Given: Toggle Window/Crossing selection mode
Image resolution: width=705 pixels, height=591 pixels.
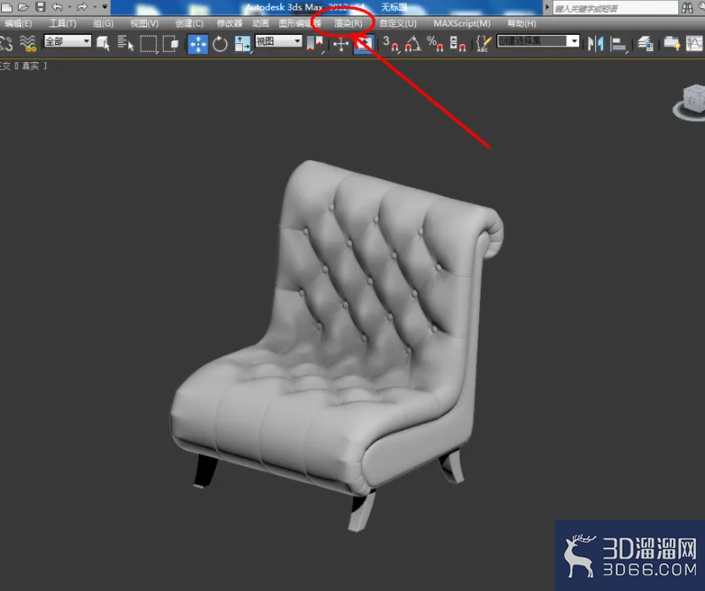Looking at the screenshot, I should (x=170, y=44).
